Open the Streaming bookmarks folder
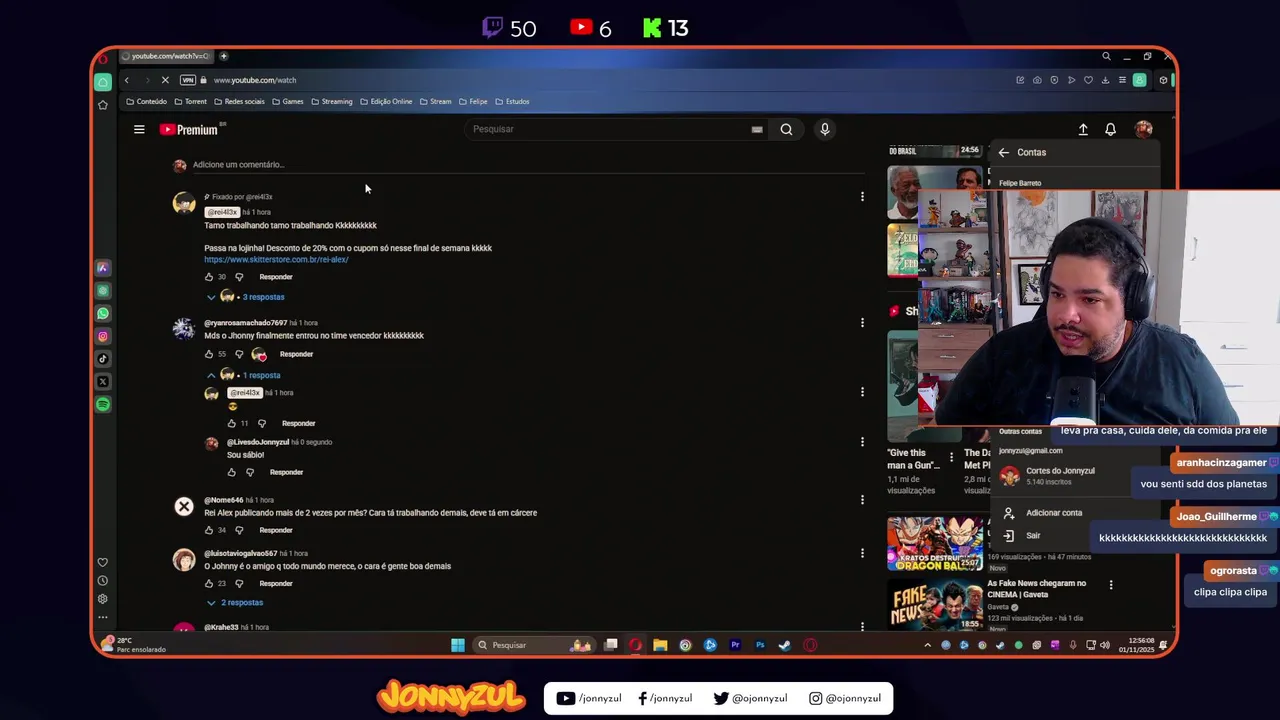Screen dimensions: 1280x720 331,101
